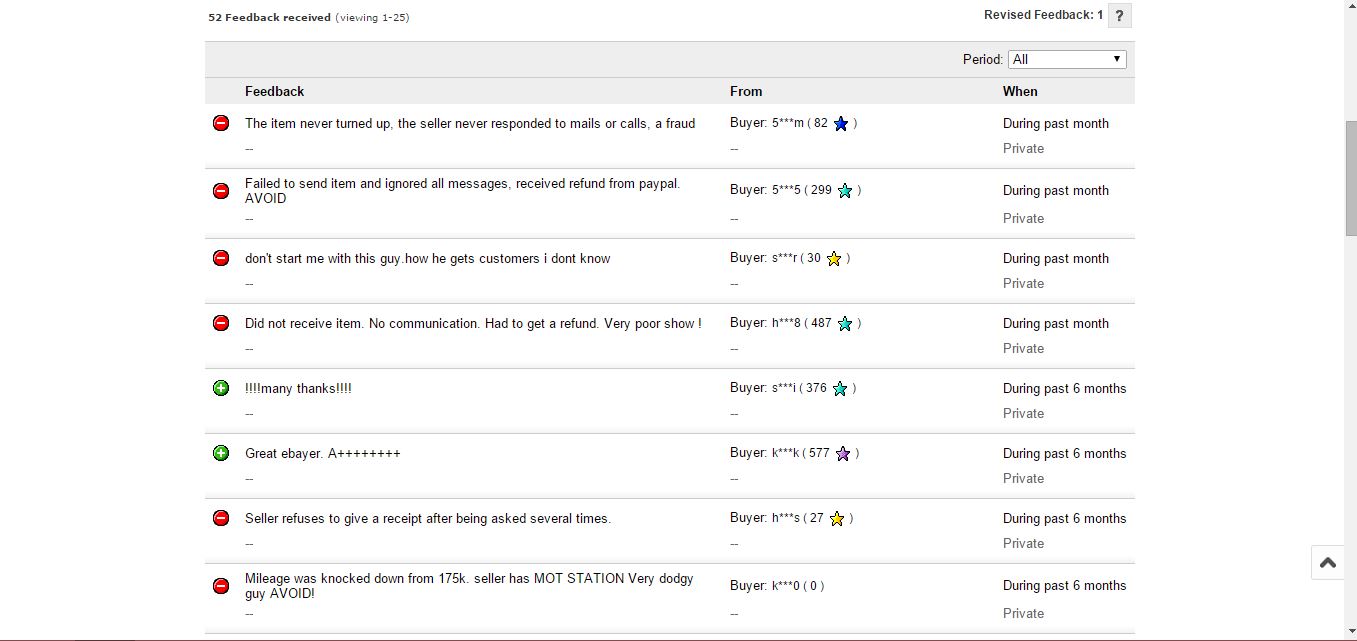Click the yellow star next to buyer h***s

coord(837,519)
